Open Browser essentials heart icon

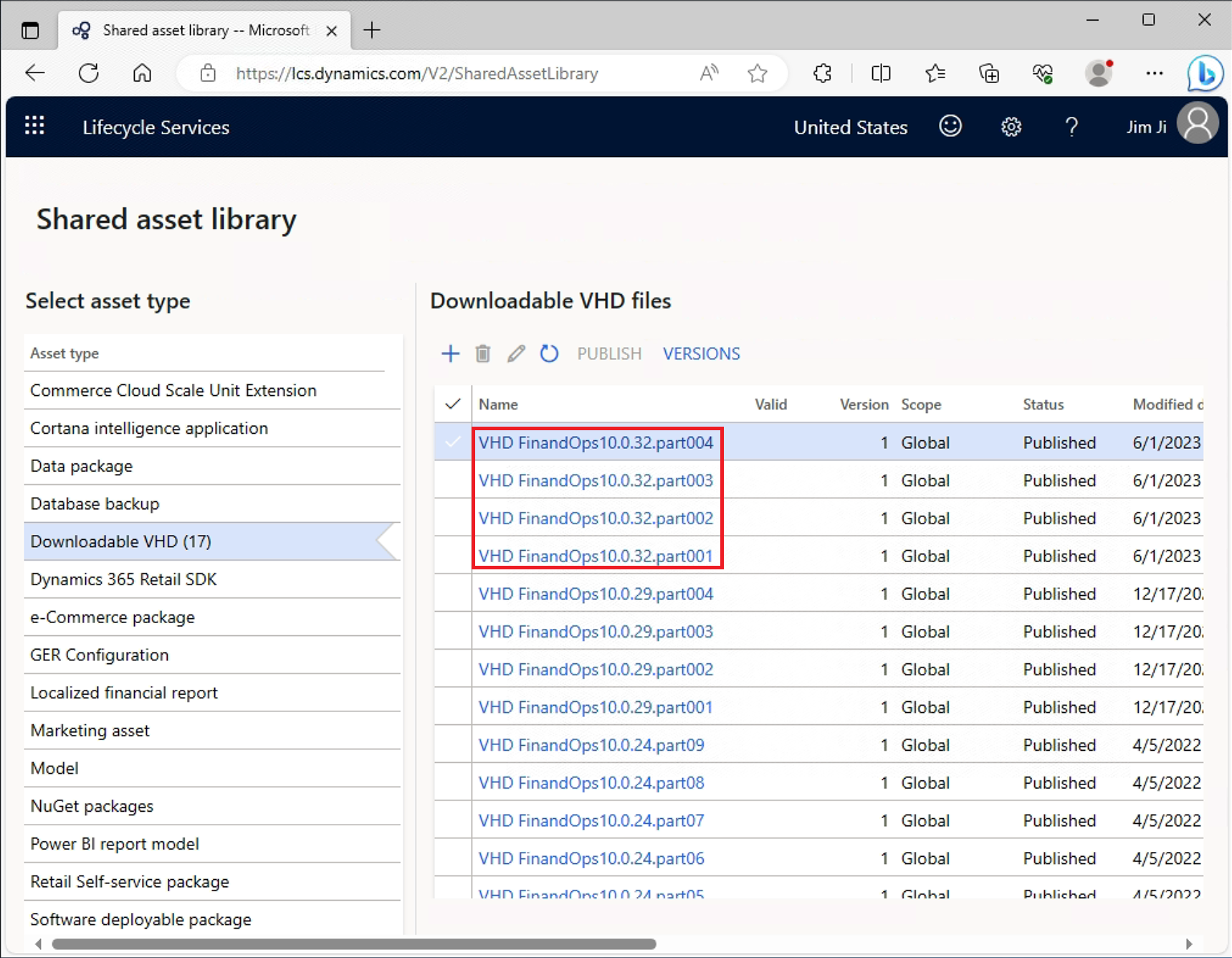[x=1043, y=72]
